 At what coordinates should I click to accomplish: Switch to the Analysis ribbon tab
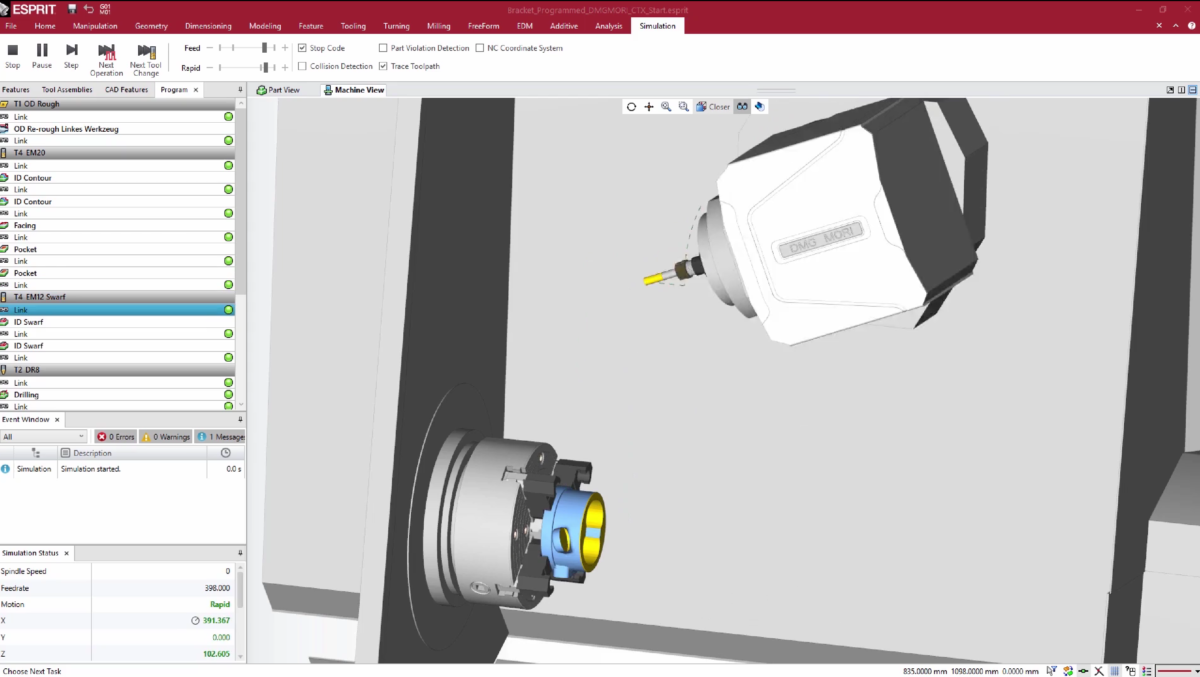(x=608, y=26)
